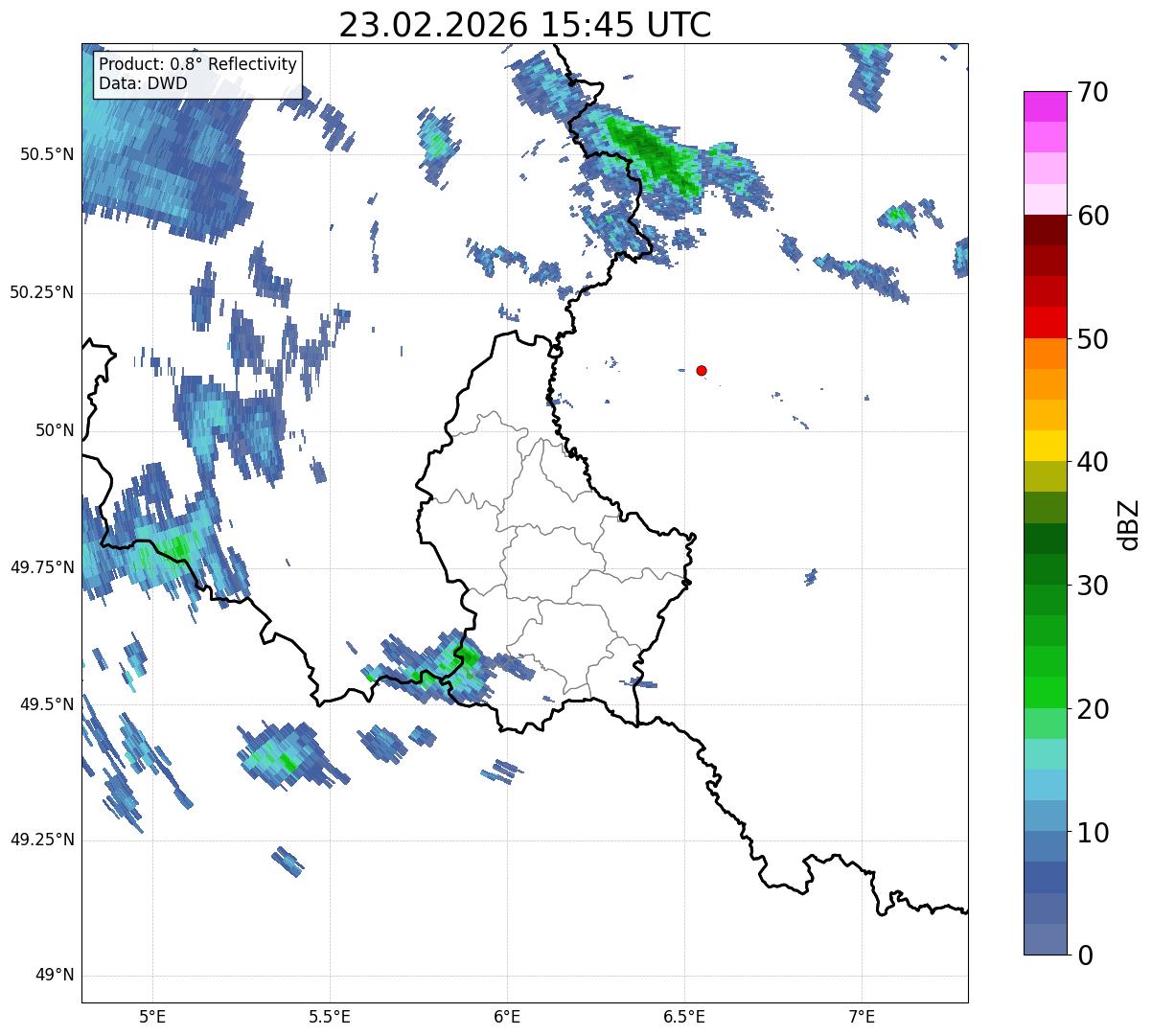Click the 5°E longitude label
This screenshot has height=1036, width=1152.
(x=153, y=1017)
